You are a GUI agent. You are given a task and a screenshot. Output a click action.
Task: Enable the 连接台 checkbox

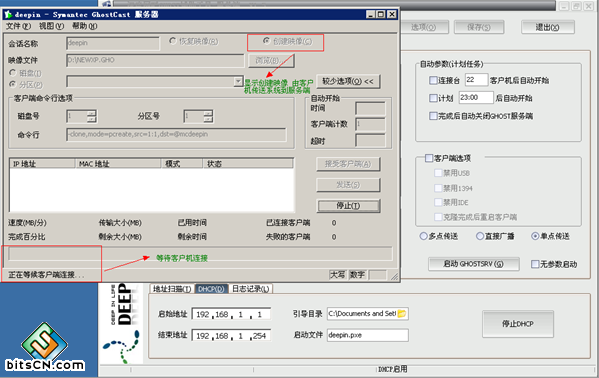(x=433, y=80)
